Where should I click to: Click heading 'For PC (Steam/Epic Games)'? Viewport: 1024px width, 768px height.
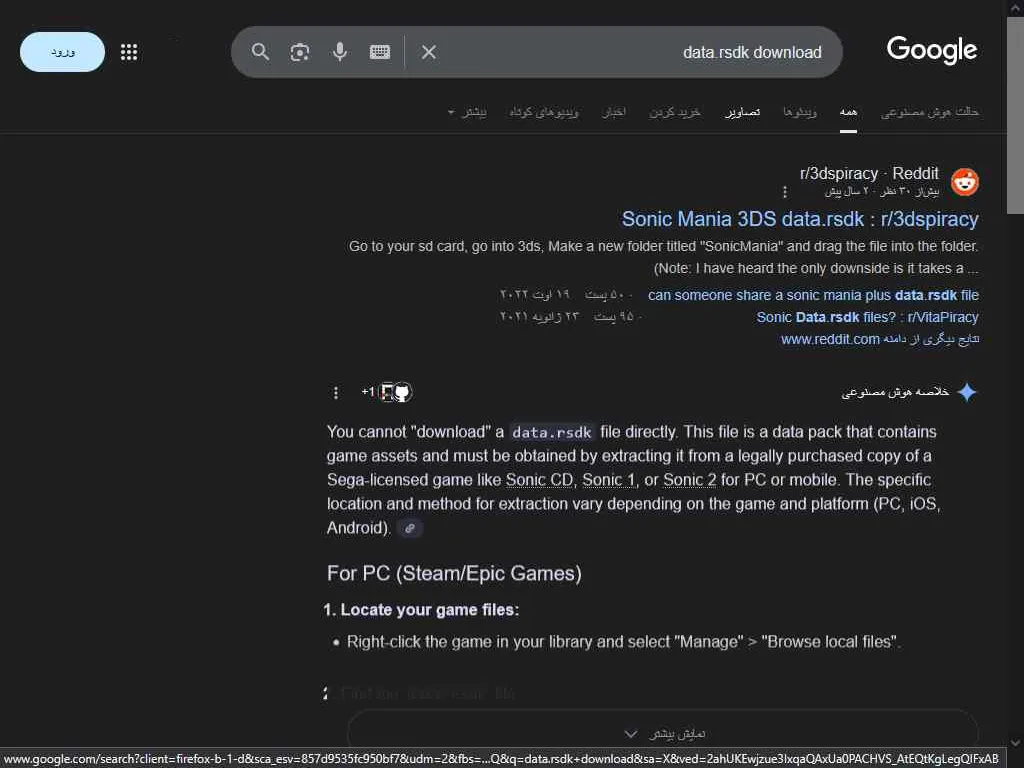454,573
